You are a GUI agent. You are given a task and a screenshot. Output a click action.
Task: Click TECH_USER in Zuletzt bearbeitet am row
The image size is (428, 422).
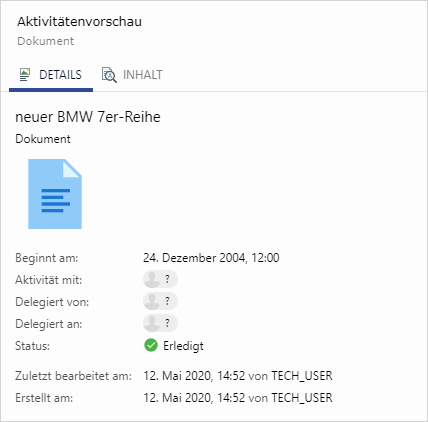point(302,376)
